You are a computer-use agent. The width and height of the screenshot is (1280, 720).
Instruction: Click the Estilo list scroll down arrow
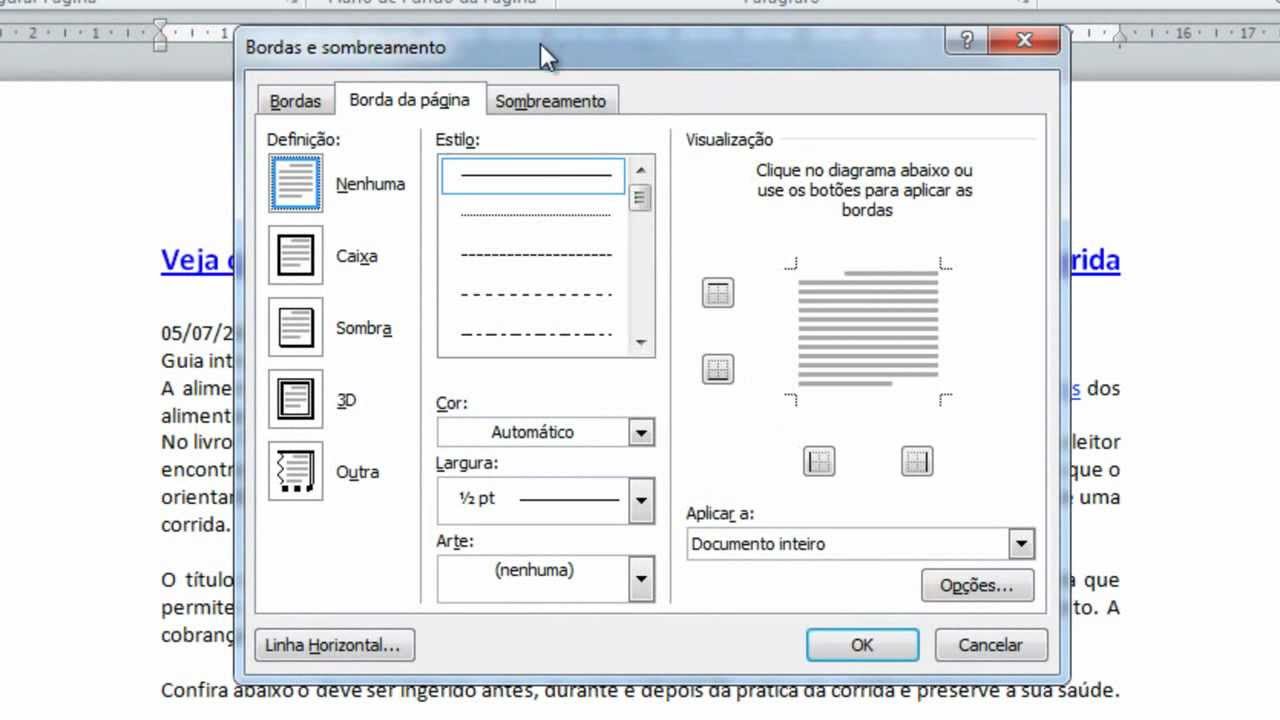click(641, 343)
